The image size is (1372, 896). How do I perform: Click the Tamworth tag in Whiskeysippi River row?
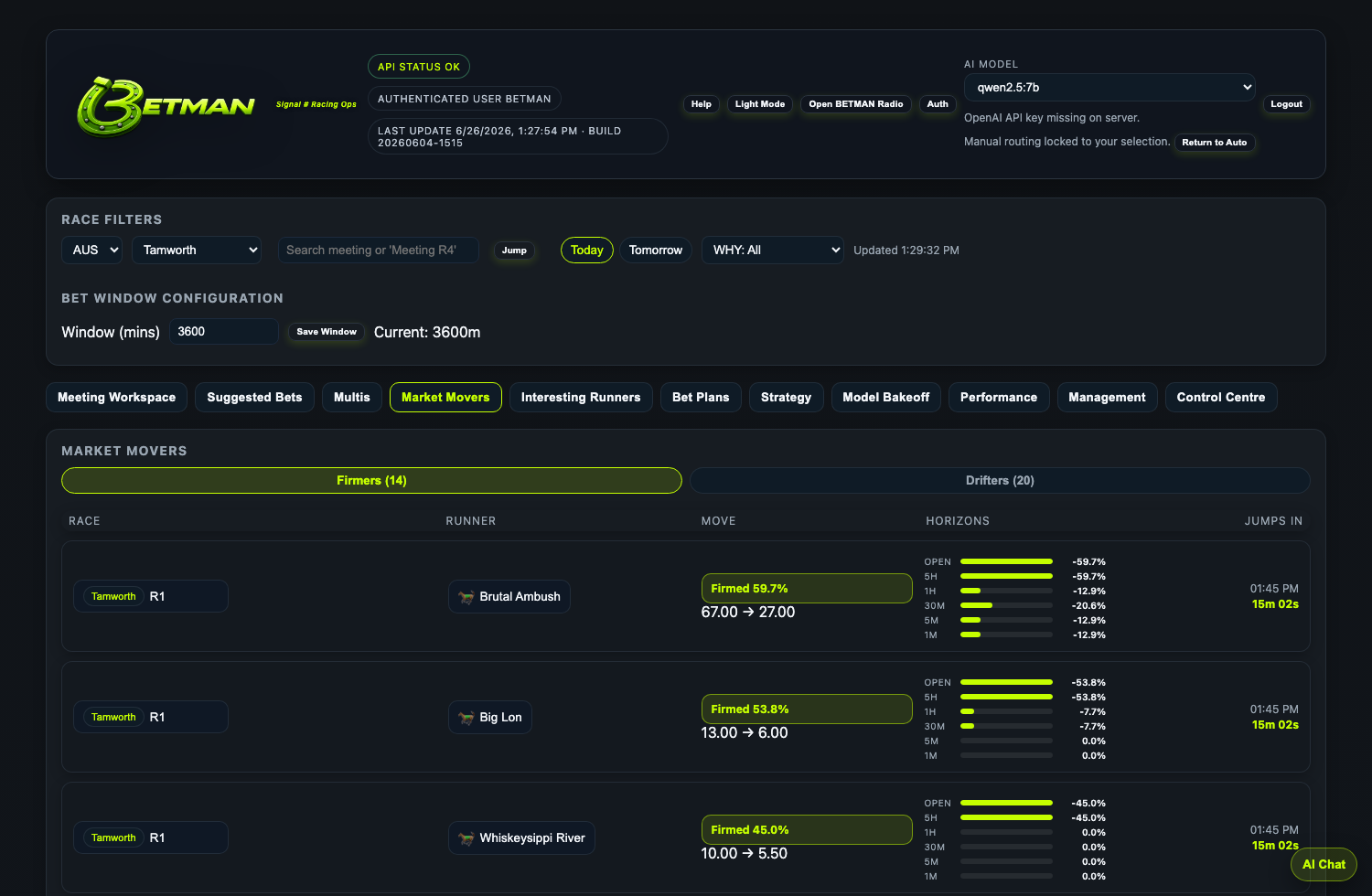[x=113, y=837]
